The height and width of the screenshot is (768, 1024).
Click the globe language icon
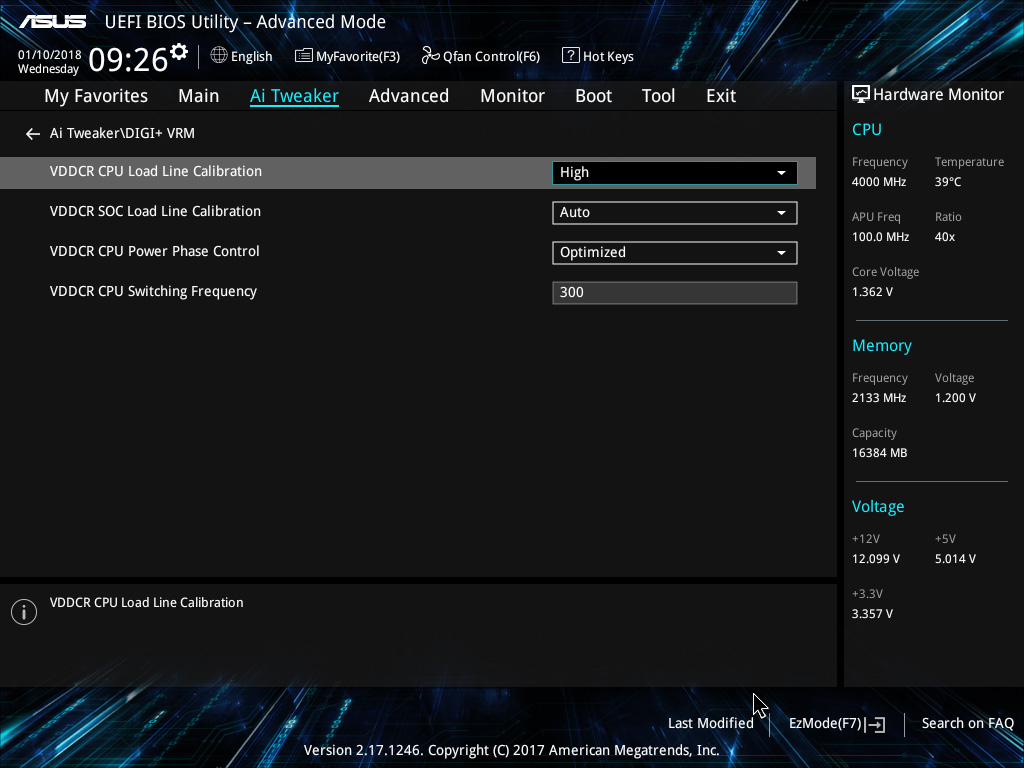[219, 56]
